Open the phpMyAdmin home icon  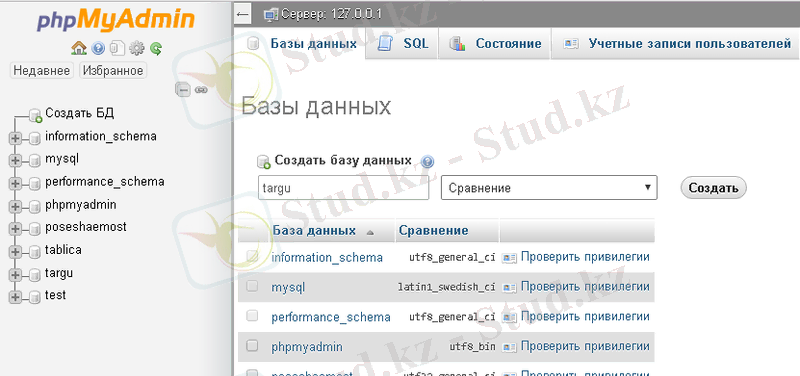79,49
